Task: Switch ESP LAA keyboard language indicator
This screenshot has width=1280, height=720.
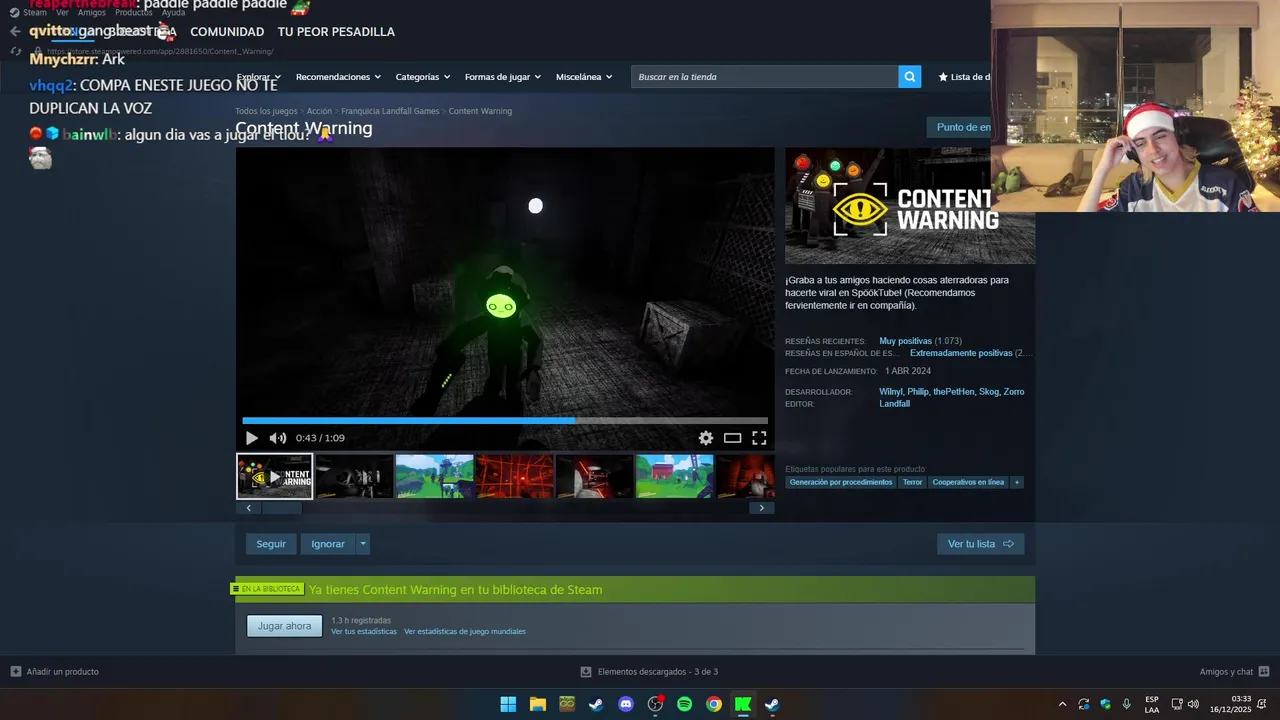Action: [1152, 704]
